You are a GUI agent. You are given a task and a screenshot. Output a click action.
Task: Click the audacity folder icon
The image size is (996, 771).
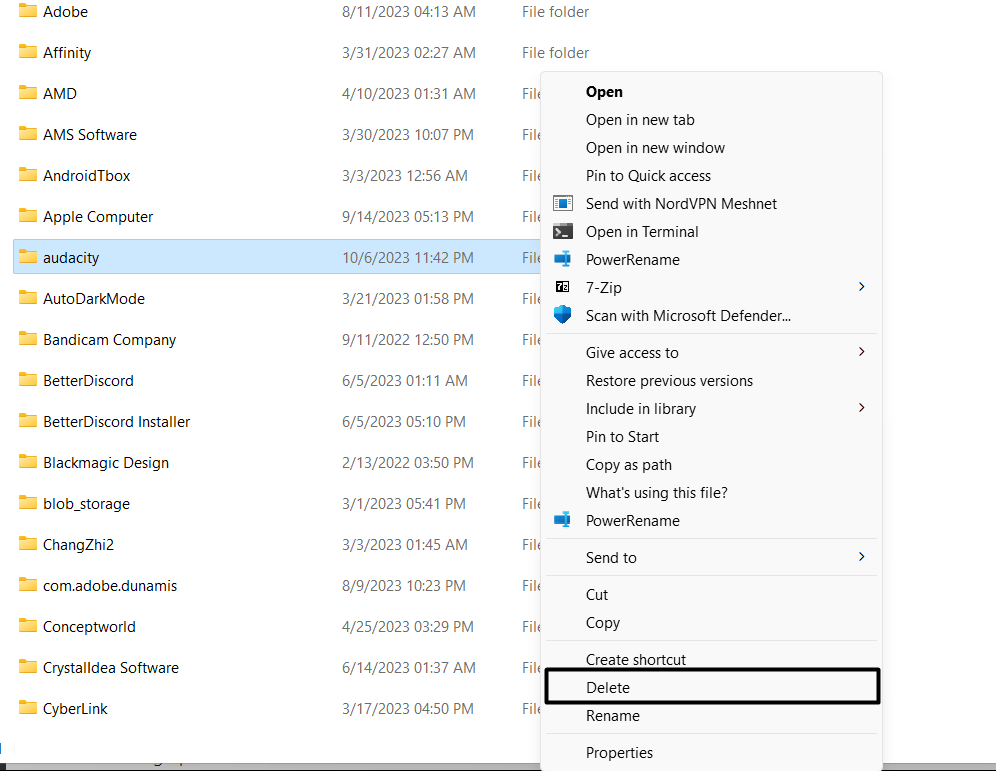coord(28,257)
